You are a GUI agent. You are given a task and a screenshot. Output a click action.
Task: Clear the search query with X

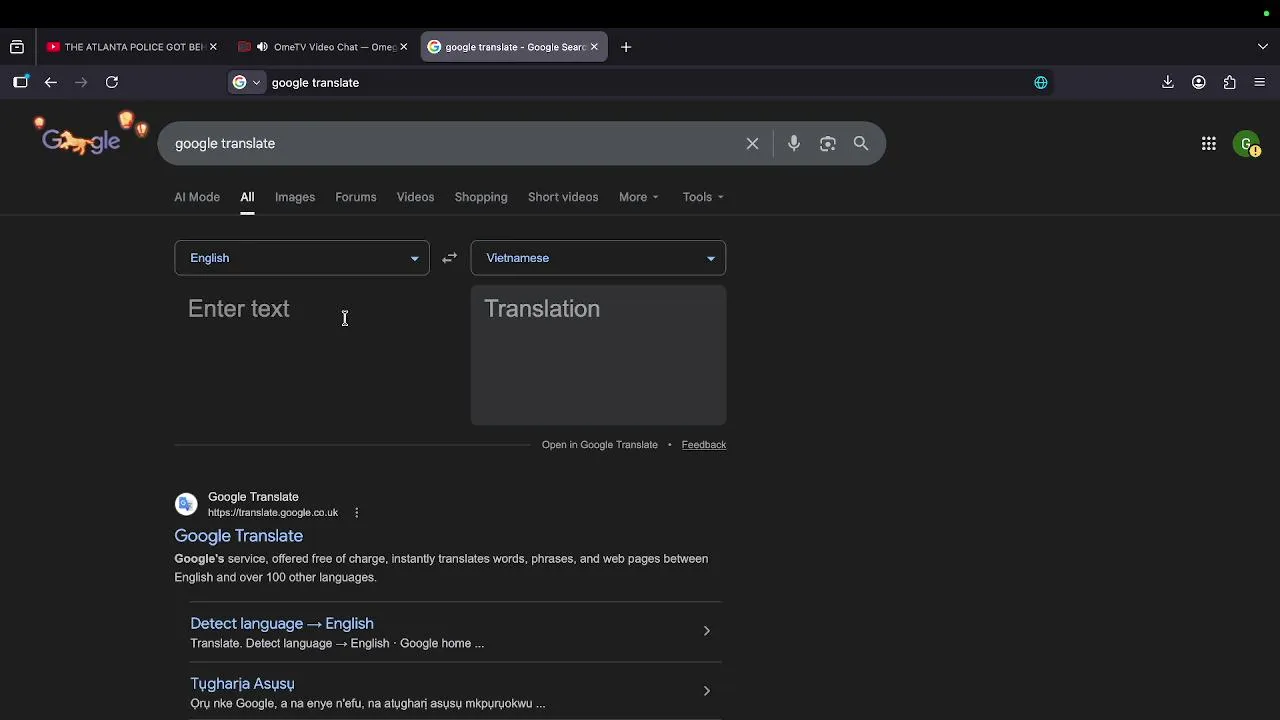click(753, 144)
